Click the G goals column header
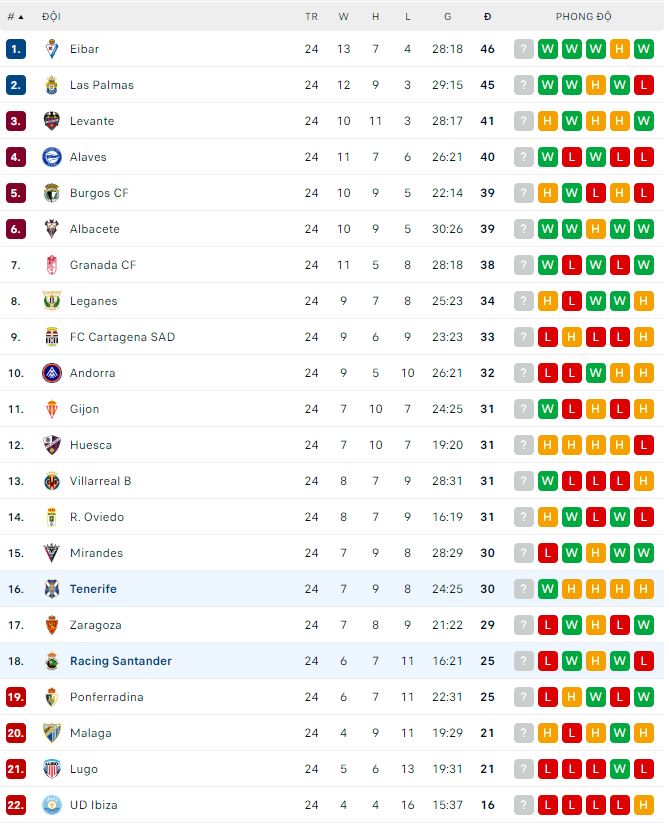669x829 pixels. 447,17
